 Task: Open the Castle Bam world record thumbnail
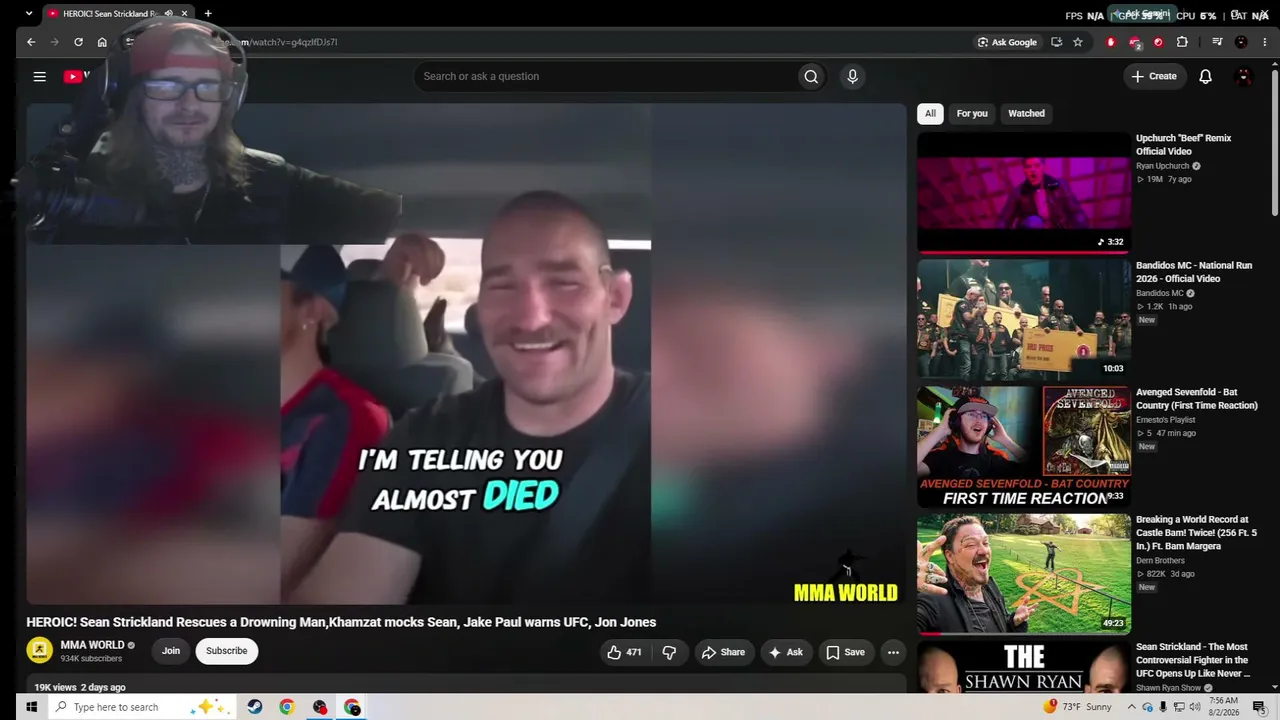tap(1024, 574)
